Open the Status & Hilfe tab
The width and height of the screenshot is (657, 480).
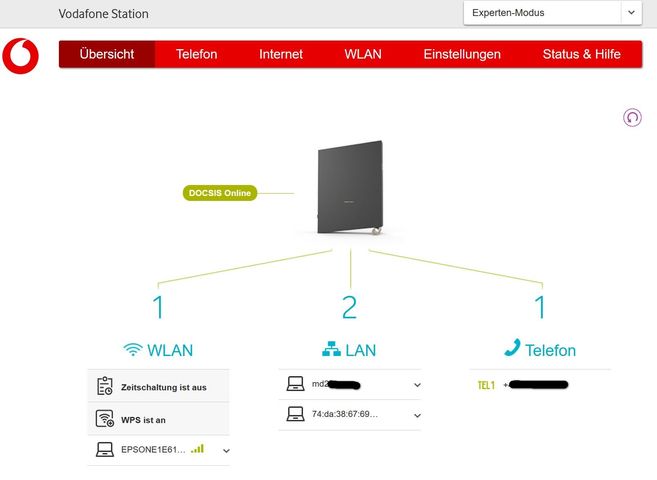point(582,54)
